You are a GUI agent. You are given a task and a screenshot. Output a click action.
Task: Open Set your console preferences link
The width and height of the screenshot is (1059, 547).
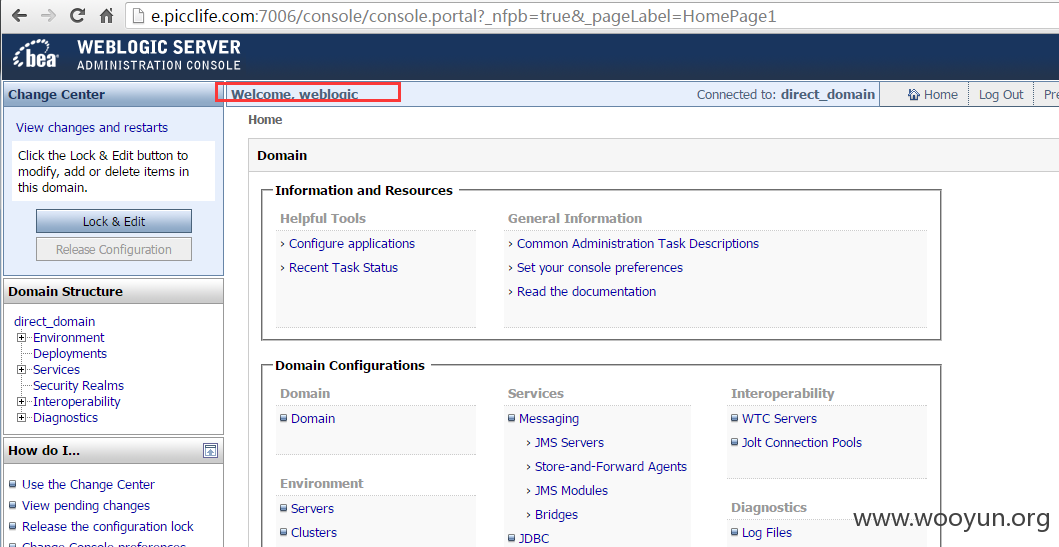coord(600,267)
